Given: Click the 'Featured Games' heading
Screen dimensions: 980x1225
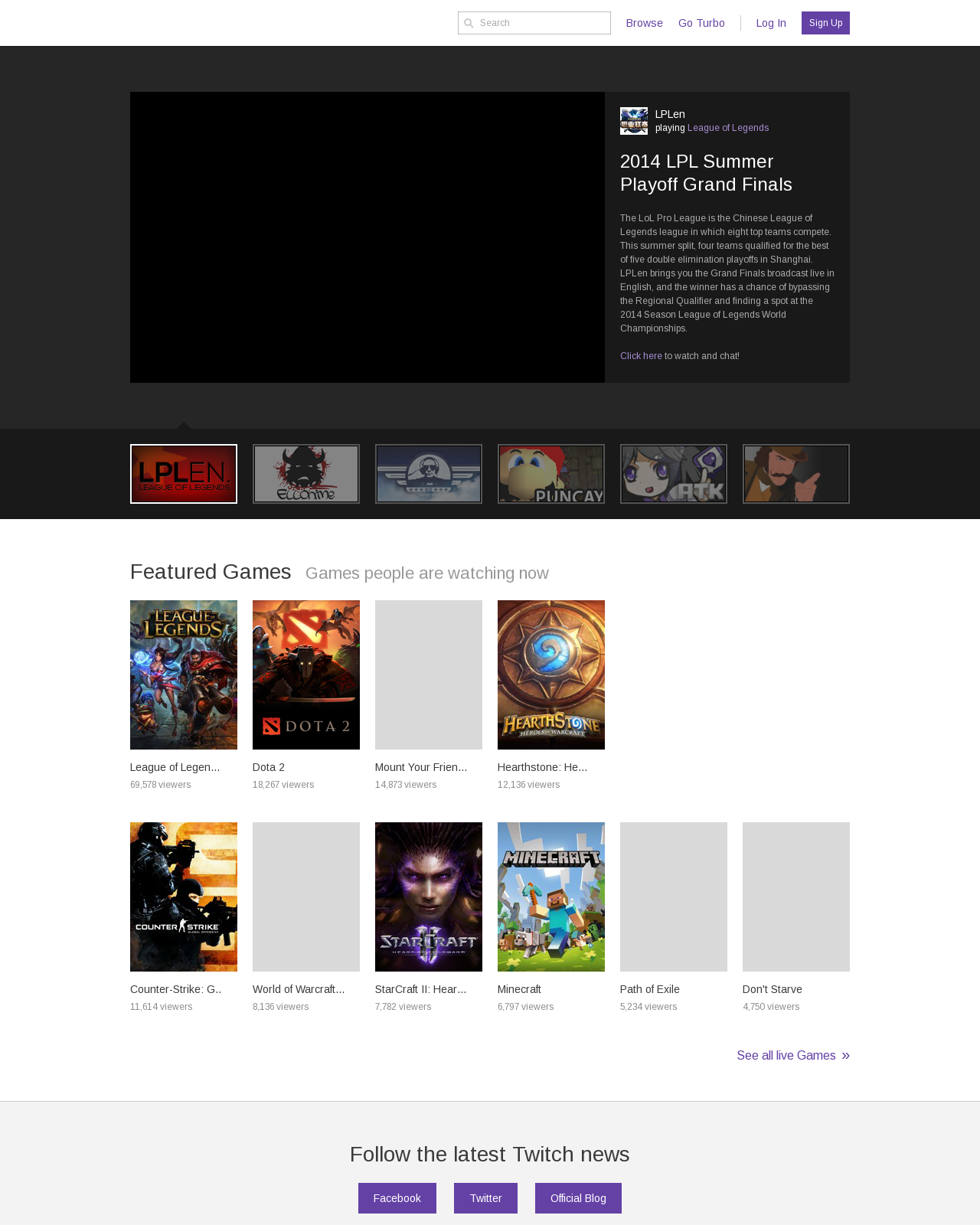Looking at the screenshot, I should [x=211, y=572].
